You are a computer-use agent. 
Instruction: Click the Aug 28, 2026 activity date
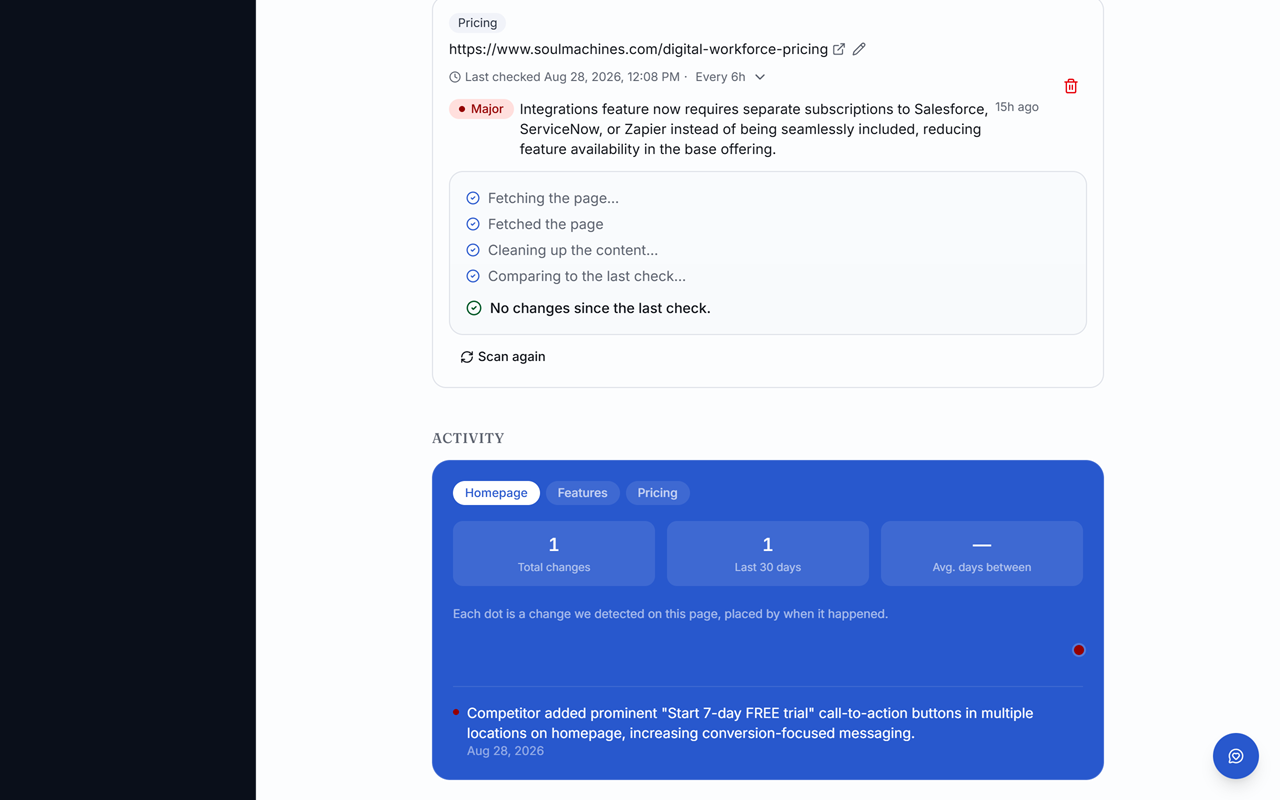coord(505,751)
